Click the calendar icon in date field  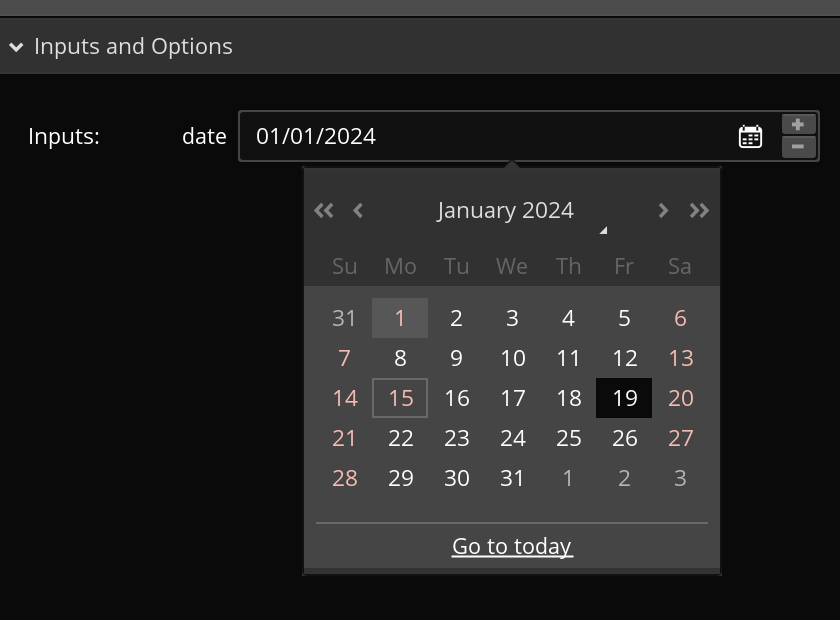(x=750, y=137)
